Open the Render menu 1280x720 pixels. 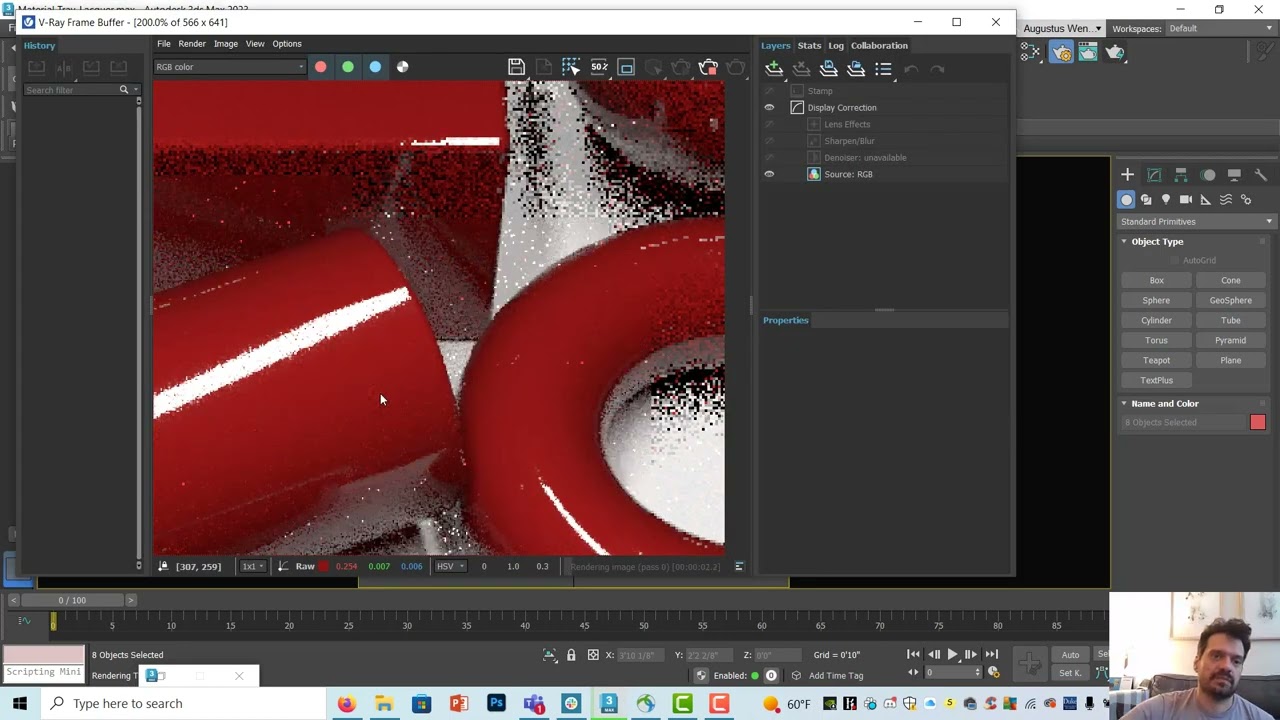point(192,44)
